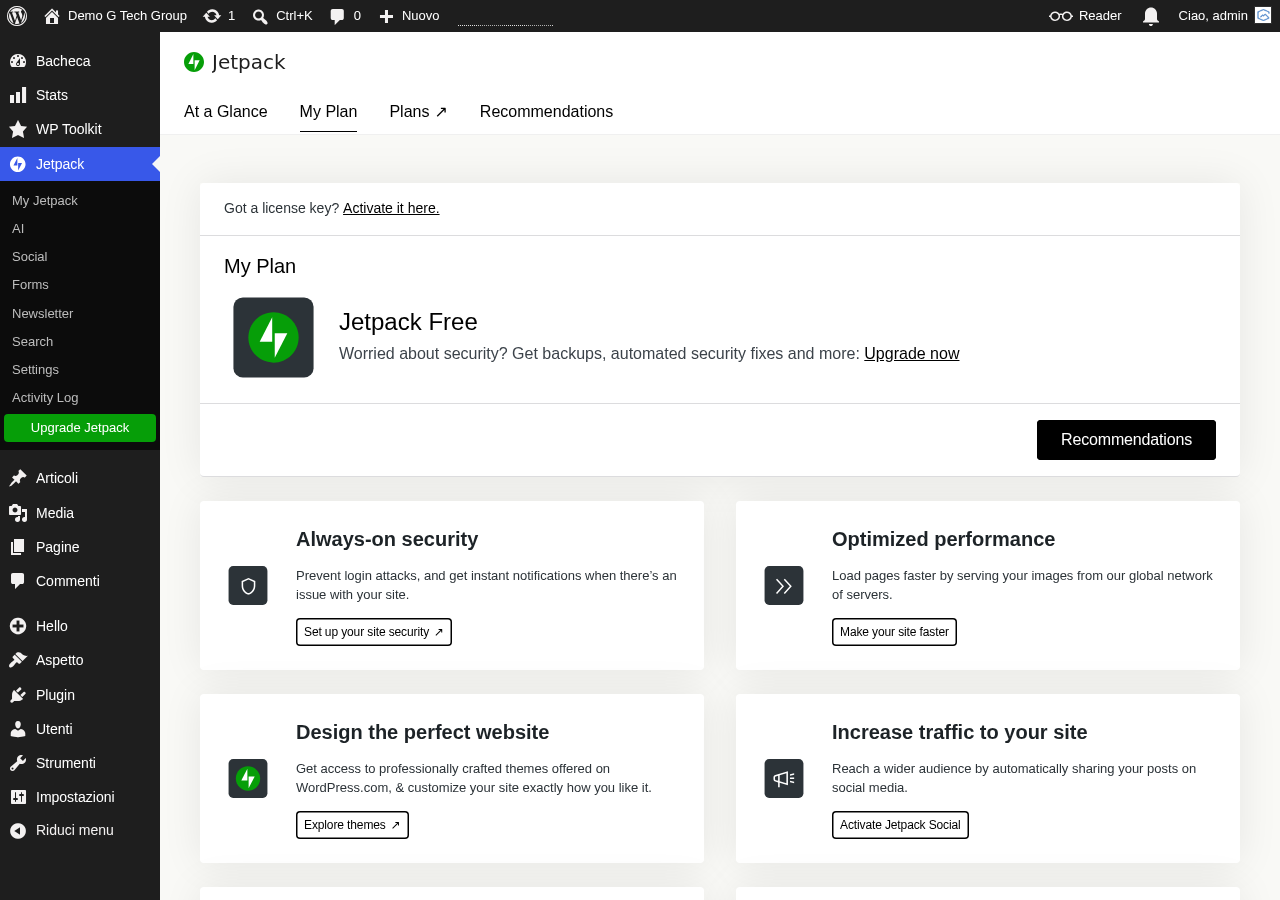Click the WP Toolkit star icon
This screenshot has width=1280, height=900.
click(x=18, y=129)
